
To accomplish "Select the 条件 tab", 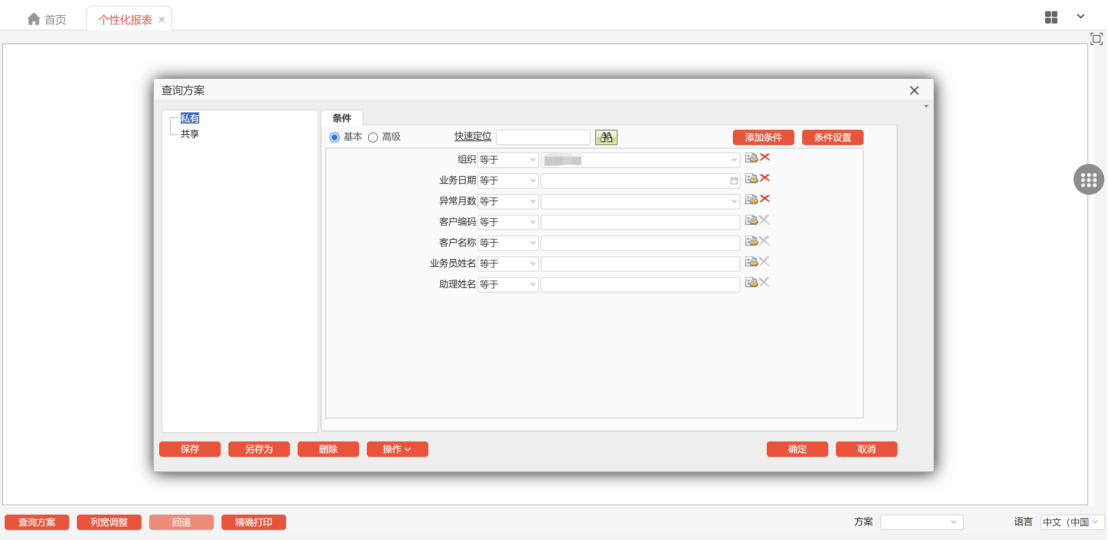I will pyautogui.click(x=342, y=118).
